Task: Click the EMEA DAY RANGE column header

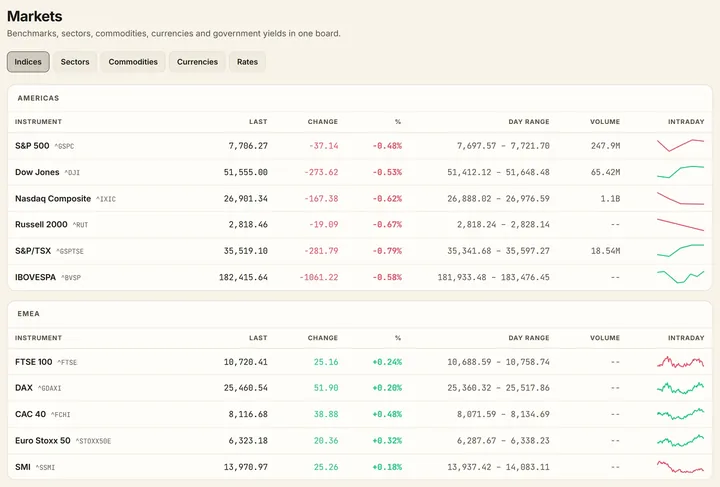Action: click(x=529, y=338)
